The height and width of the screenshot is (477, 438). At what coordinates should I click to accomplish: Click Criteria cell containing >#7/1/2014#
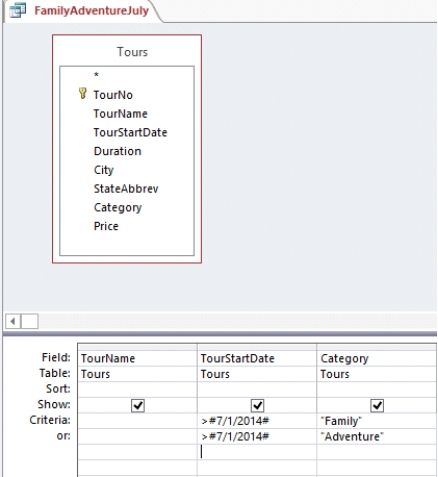tap(257, 421)
